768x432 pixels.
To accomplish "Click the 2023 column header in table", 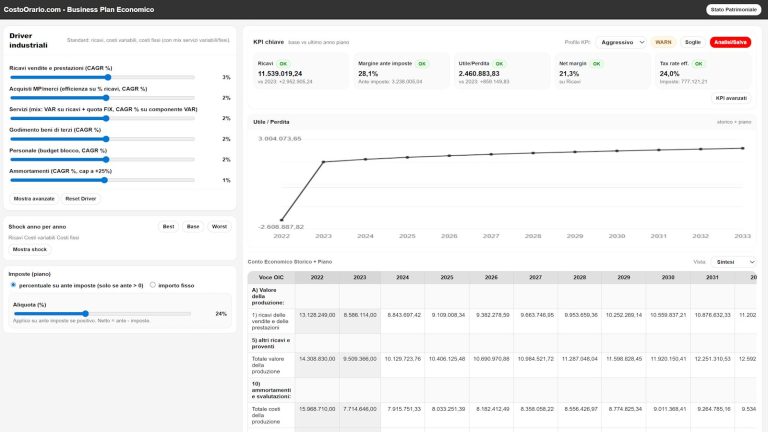I will (359, 277).
